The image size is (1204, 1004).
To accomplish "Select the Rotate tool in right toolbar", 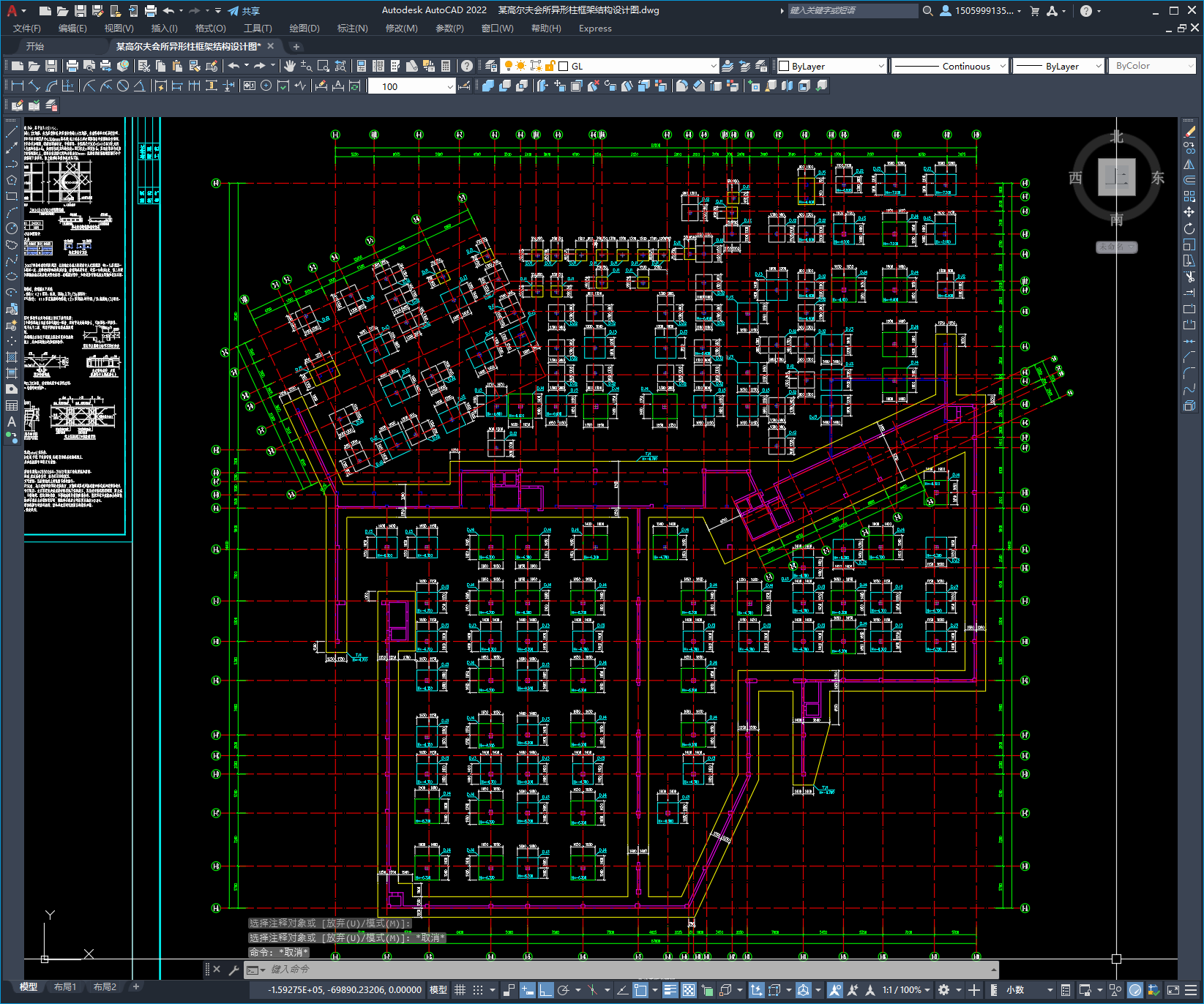I will coord(1189,228).
